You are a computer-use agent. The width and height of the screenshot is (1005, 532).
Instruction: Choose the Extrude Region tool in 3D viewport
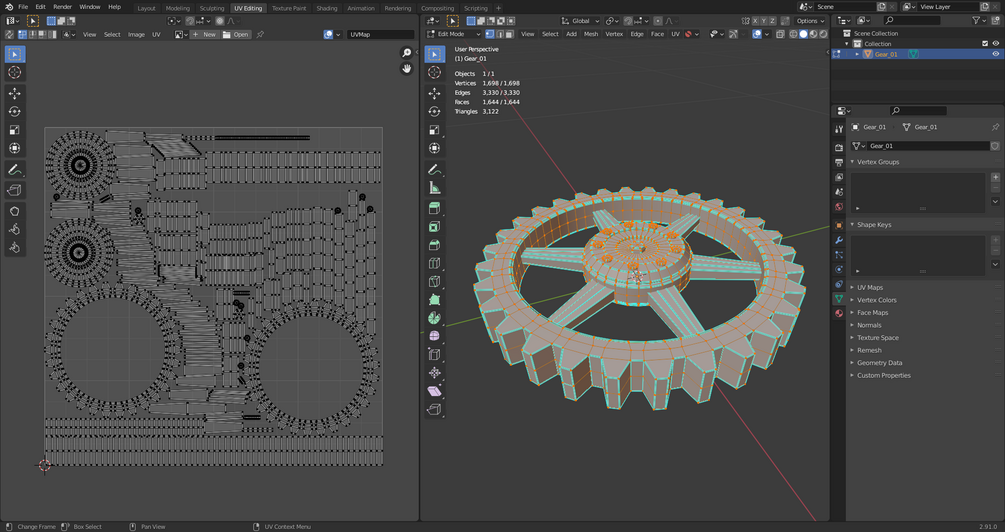(x=434, y=209)
